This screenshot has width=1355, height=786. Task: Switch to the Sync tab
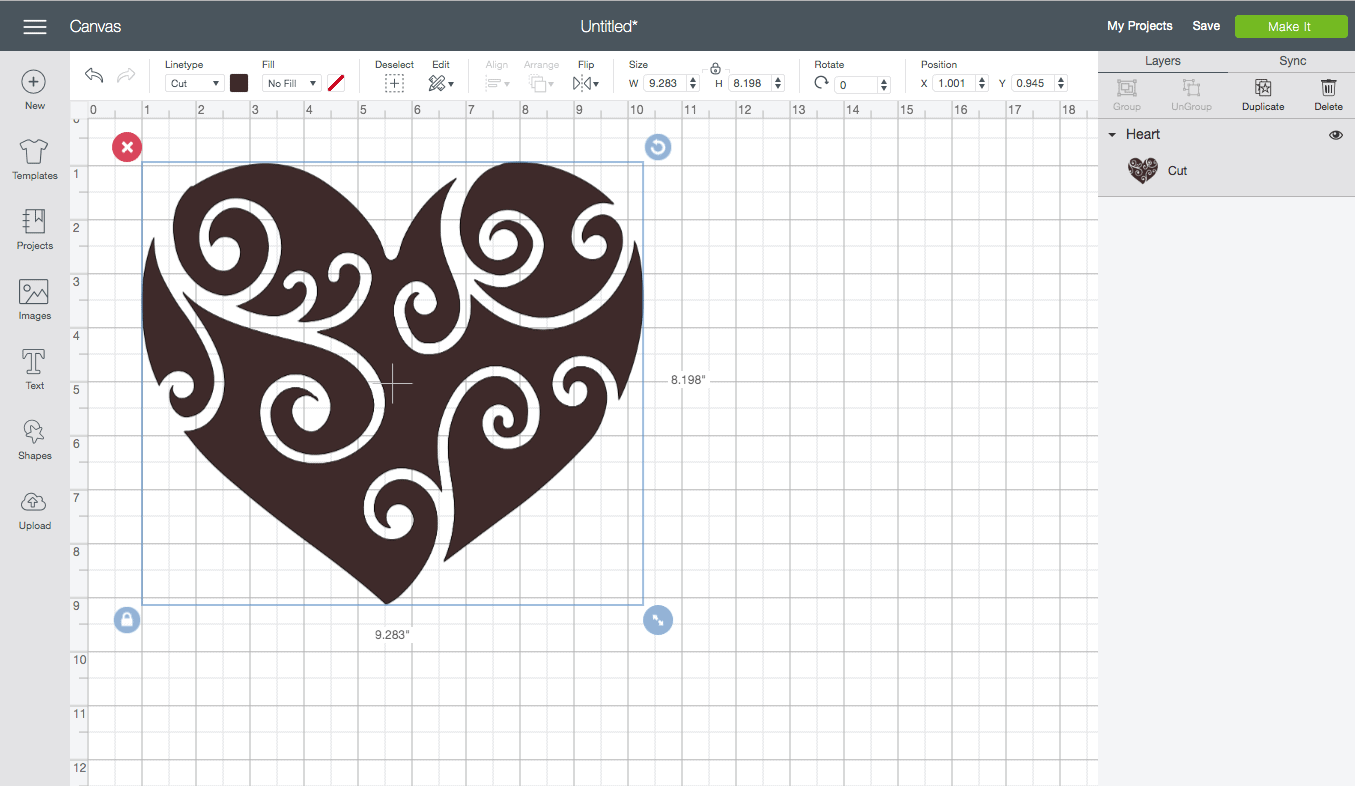[x=1292, y=61]
